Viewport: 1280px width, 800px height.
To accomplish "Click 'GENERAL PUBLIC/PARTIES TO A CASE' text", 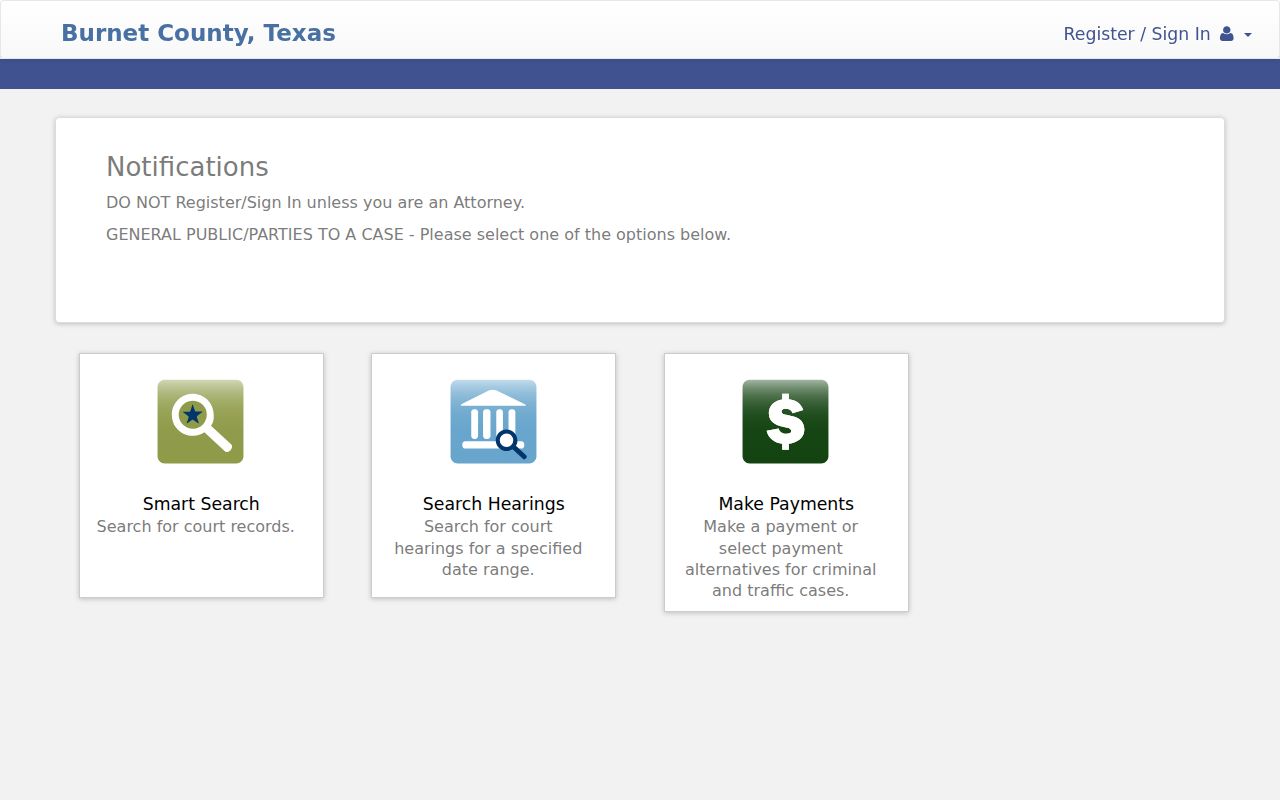I will (418, 235).
